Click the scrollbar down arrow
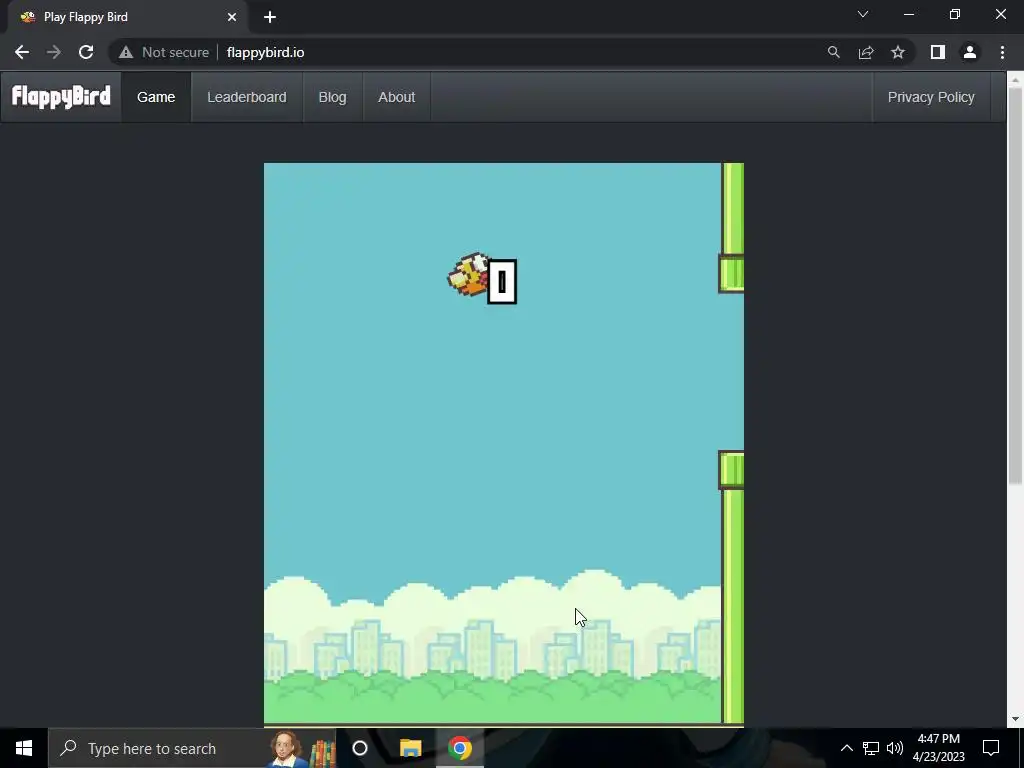 click(1015, 719)
